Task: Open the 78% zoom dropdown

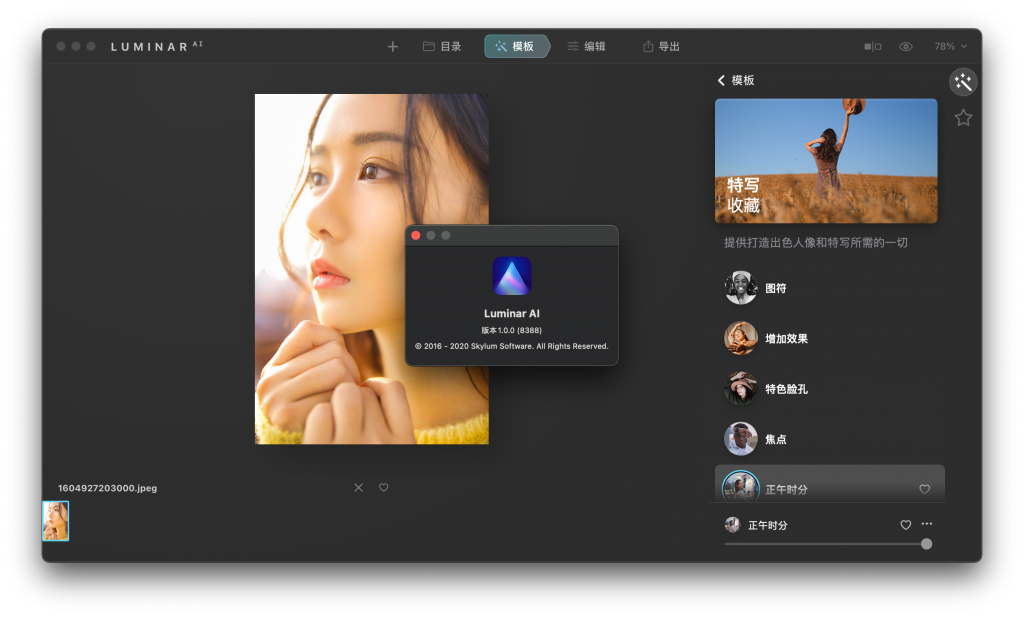Action: pos(950,46)
